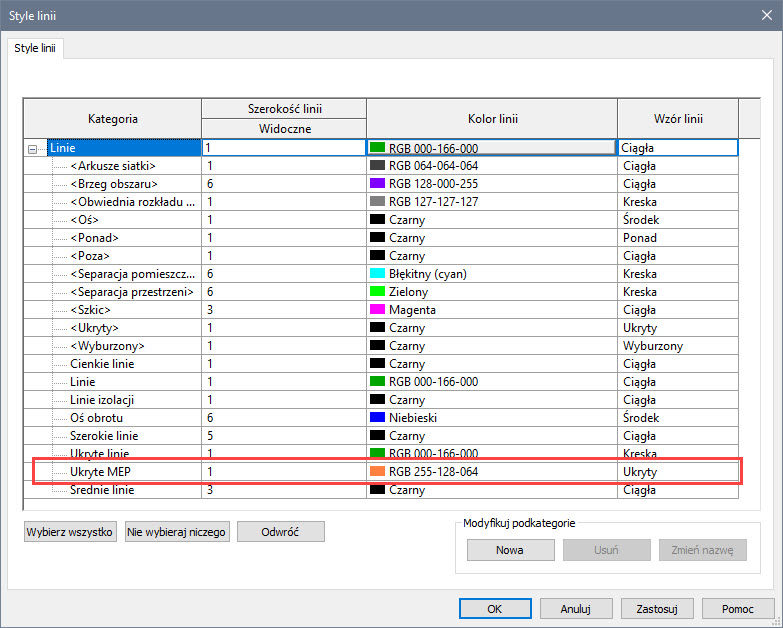Switch to the Style linii tab
The width and height of the screenshot is (783, 628).
point(35,48)
